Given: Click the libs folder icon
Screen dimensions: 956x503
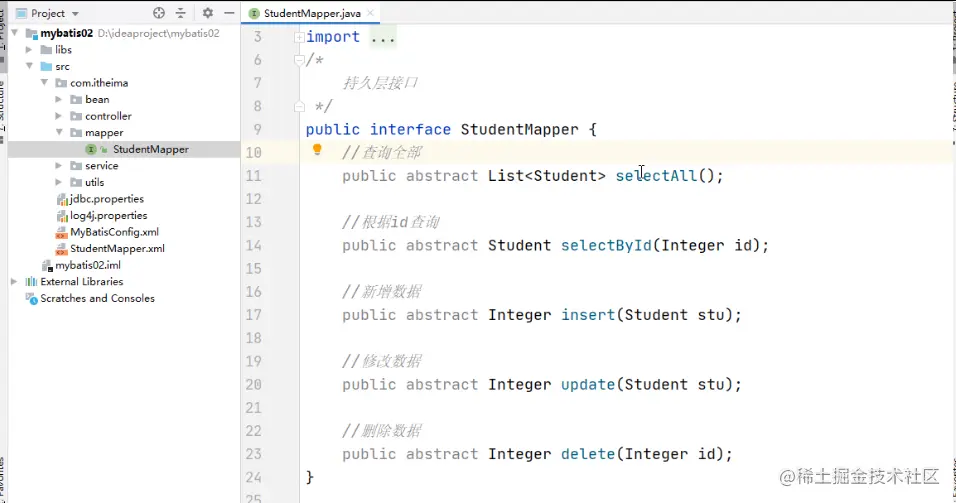Looking at the screenshot, I should point(46,49).
